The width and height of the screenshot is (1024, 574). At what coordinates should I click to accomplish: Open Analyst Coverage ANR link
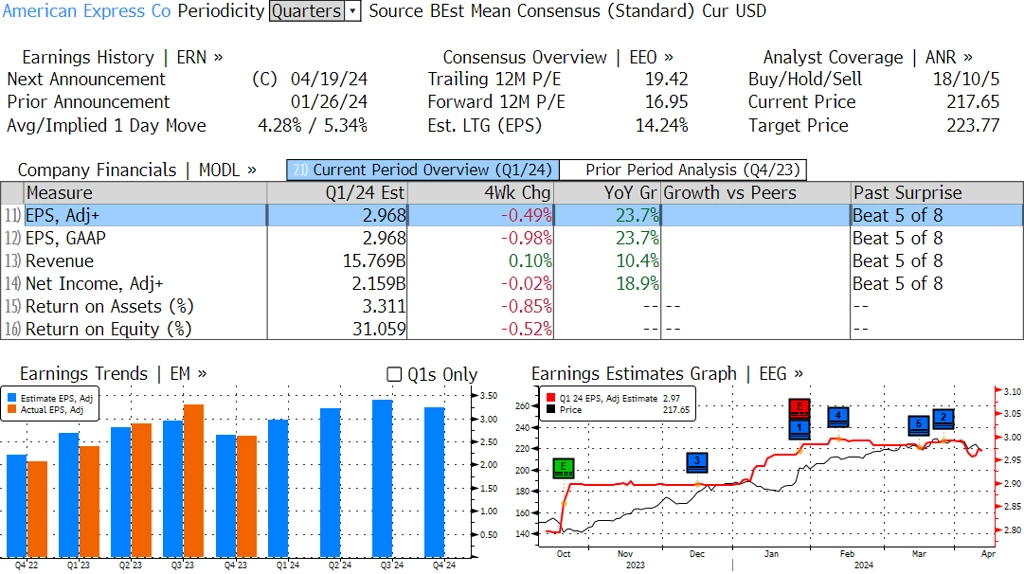[x=868, y=57]
